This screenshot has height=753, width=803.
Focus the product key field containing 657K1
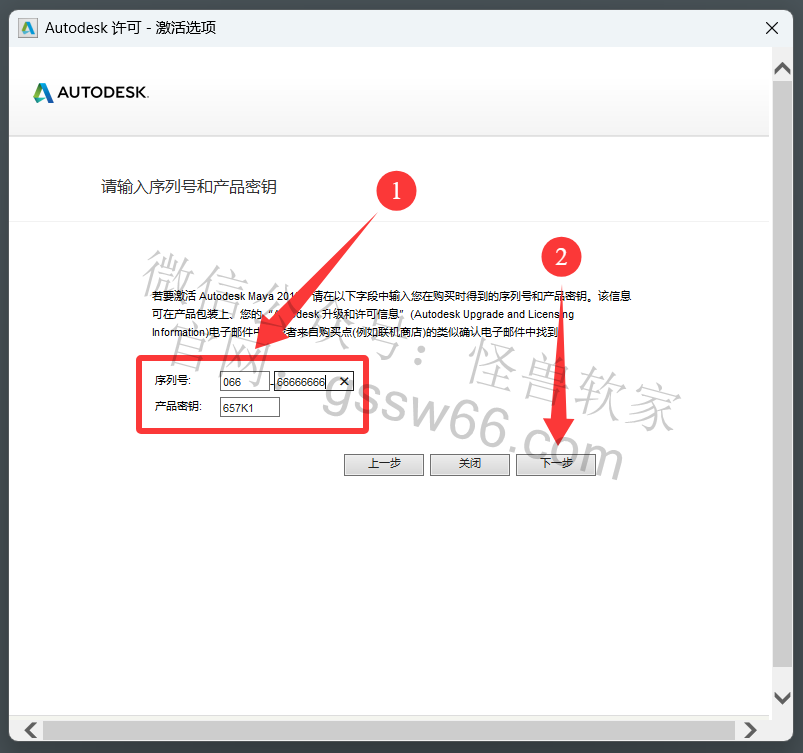coord(250,408)
